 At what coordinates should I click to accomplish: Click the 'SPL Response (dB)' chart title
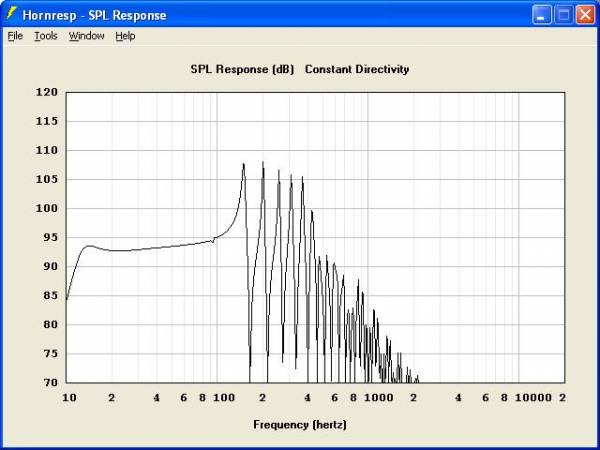click(242, 69)
